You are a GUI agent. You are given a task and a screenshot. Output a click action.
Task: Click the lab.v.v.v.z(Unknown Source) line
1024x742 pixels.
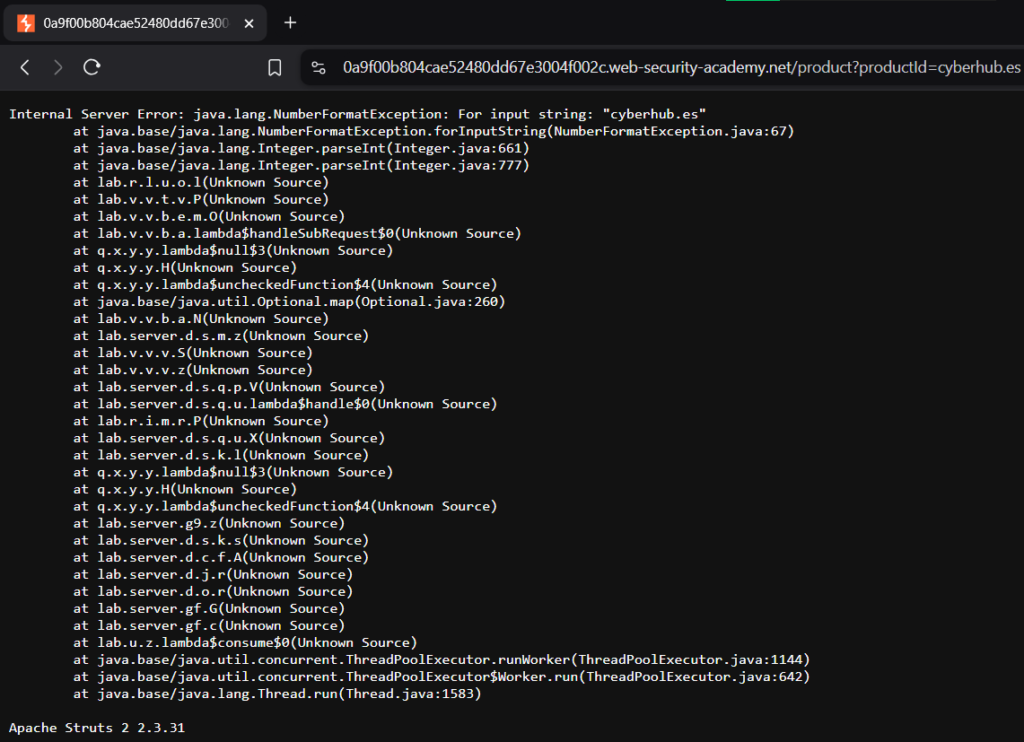193,370
